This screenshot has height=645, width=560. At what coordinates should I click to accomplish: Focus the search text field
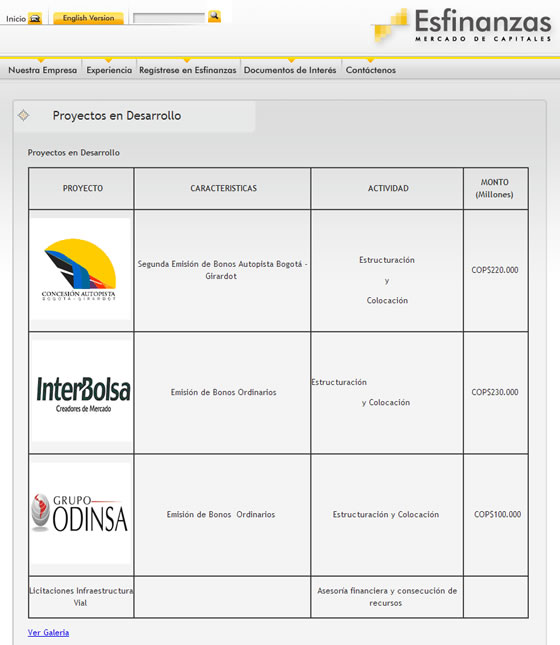[169, 18]
